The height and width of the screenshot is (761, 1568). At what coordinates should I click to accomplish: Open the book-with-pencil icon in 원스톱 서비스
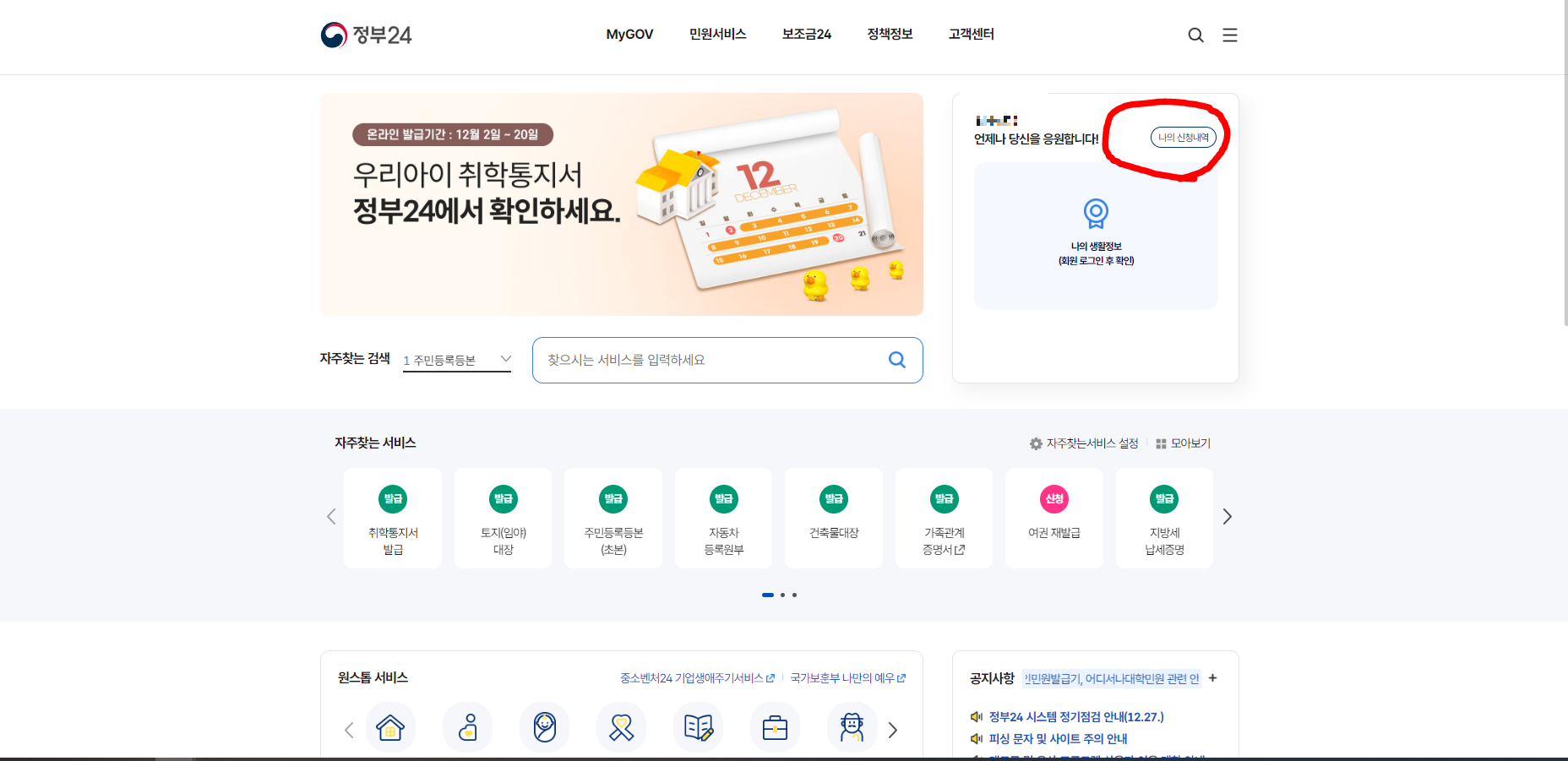(699, 727)
